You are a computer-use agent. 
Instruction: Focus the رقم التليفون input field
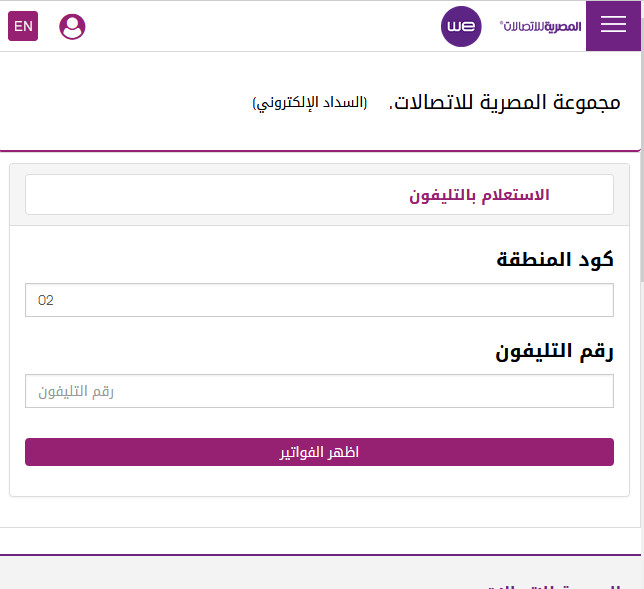click(319, 391)
